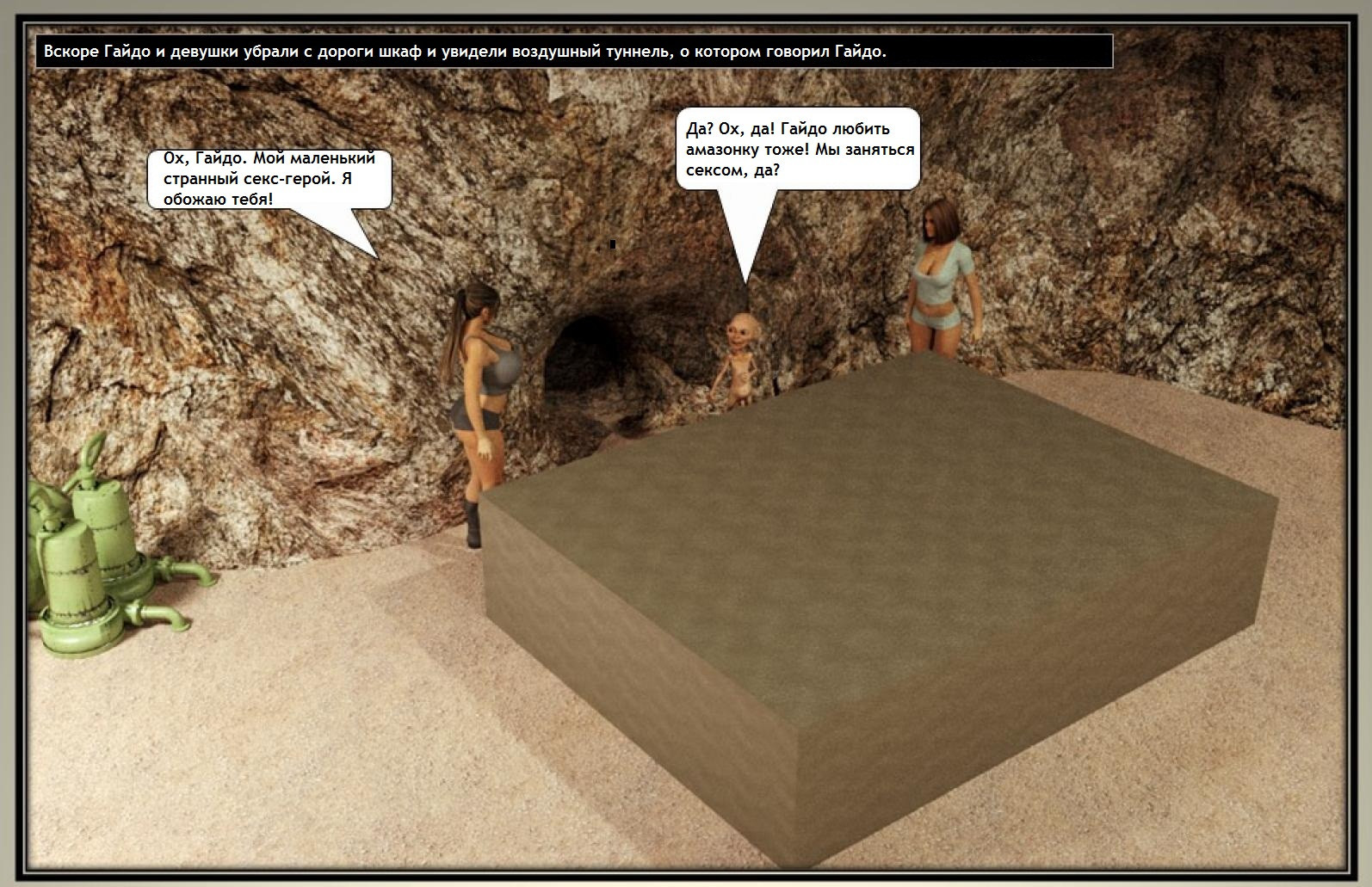Click the black narration caption bar at top

[573, 52]
